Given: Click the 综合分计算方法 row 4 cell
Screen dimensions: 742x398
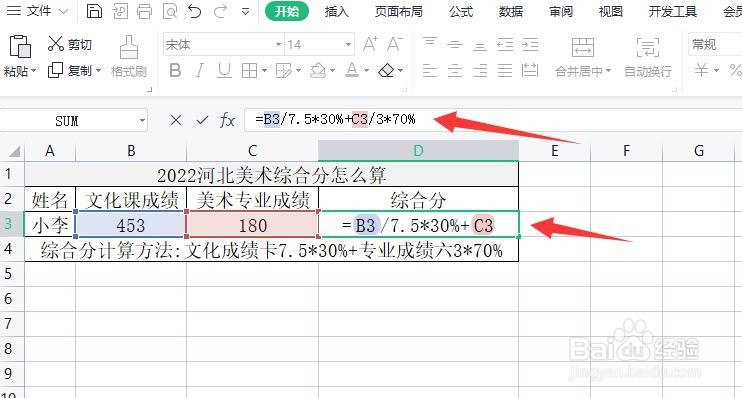Looking at the screenshot, I should coord(272,249).
